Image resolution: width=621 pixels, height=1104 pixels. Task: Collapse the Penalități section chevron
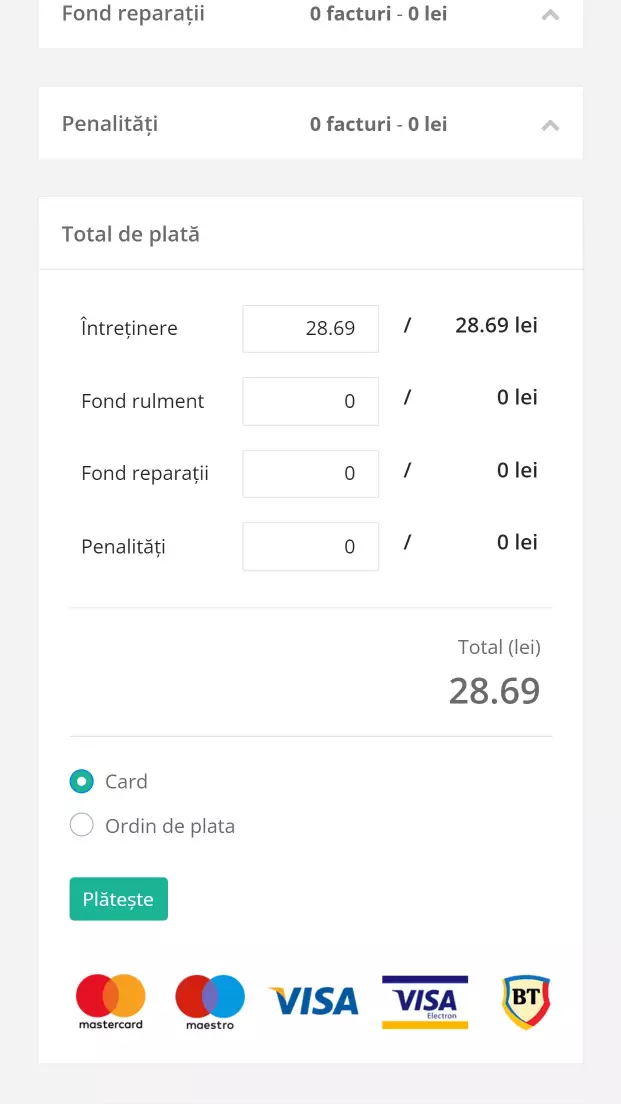(x=550, y=125)
